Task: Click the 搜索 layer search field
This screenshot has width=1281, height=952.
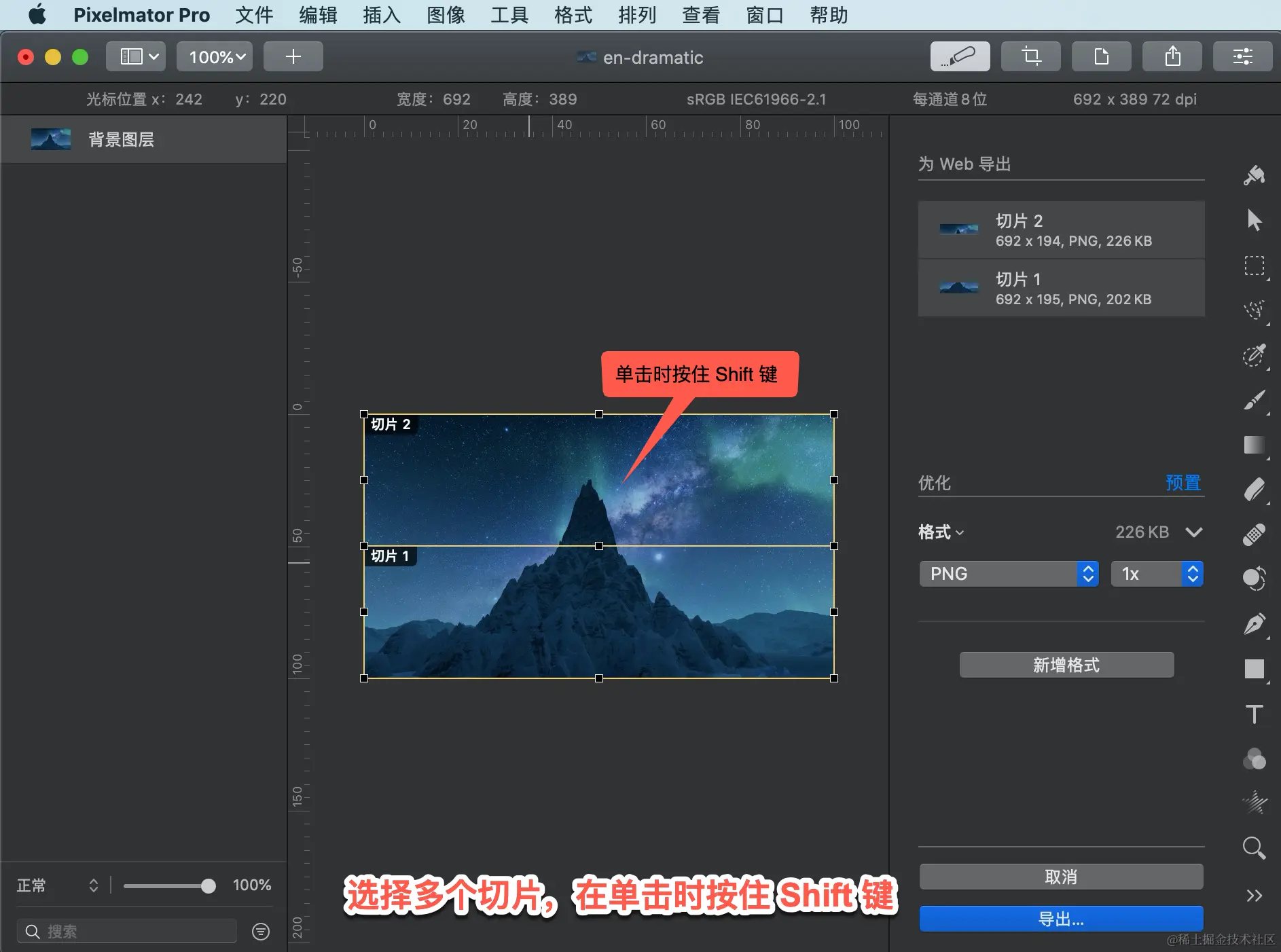Action: [x=127, y=932]
